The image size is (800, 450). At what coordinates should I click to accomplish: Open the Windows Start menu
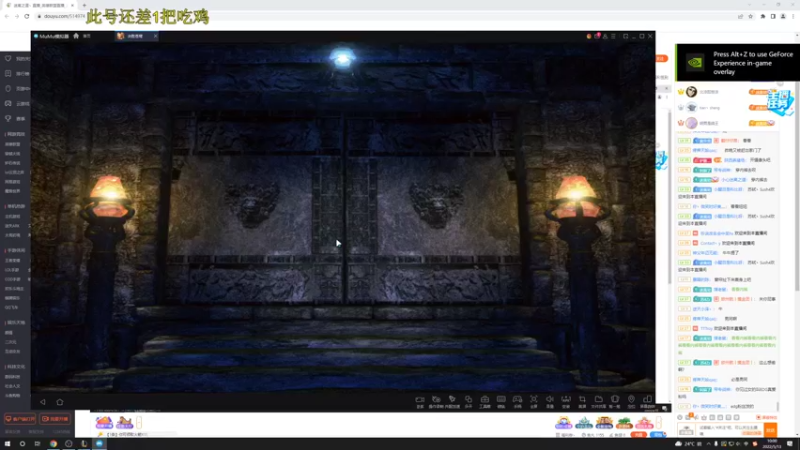8,444
